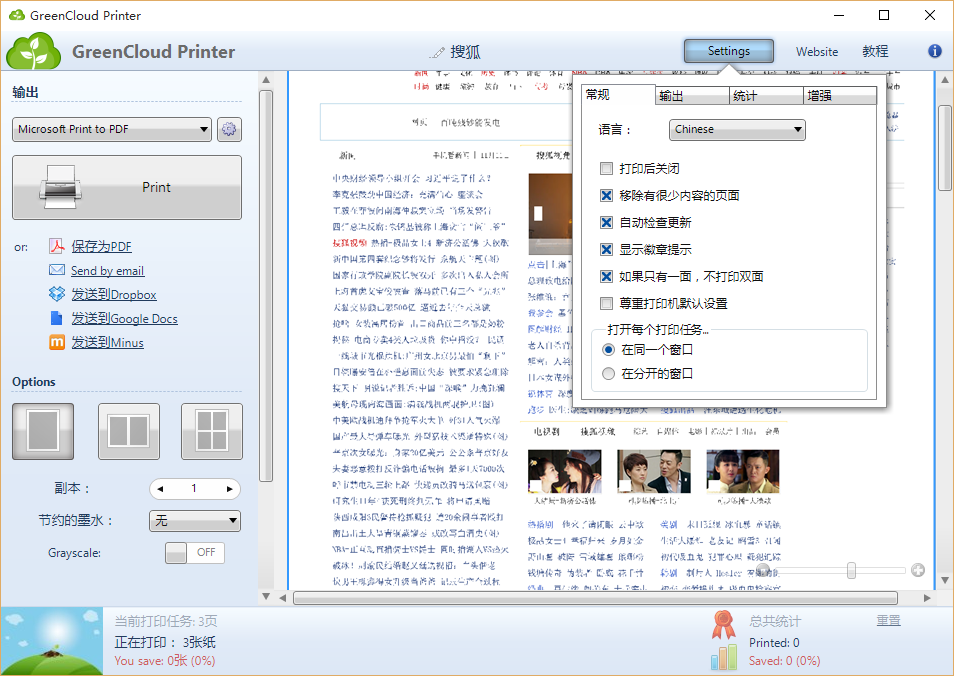Viewport: 954px width, 676px height.
Task: Switch to the 统计 settings tab
Action: coord(765,96)
